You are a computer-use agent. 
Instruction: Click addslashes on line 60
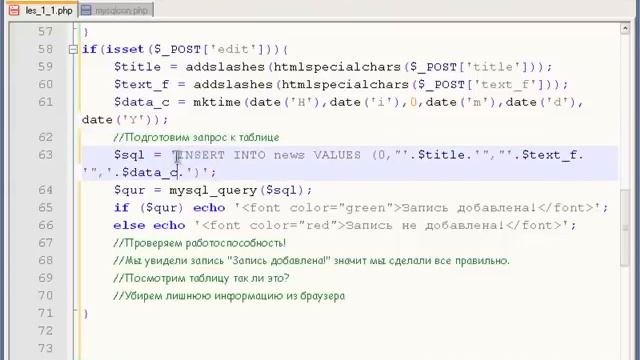click(x=233, y=84)
